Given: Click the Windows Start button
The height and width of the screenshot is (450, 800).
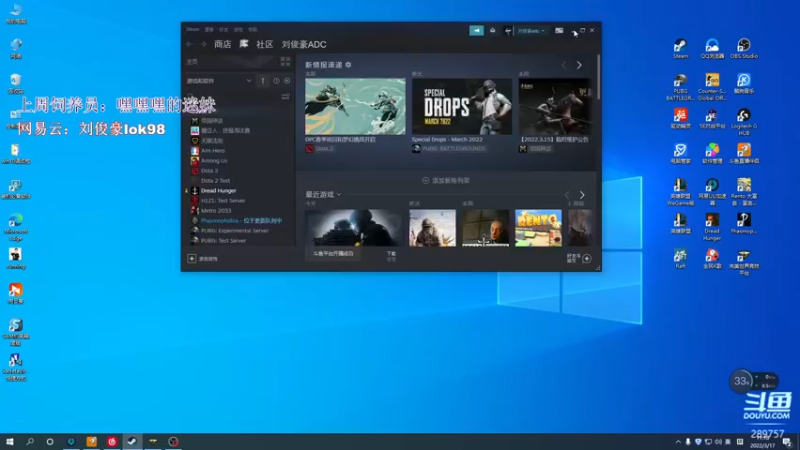Looking at the screenshot, I should pos(10,442).
